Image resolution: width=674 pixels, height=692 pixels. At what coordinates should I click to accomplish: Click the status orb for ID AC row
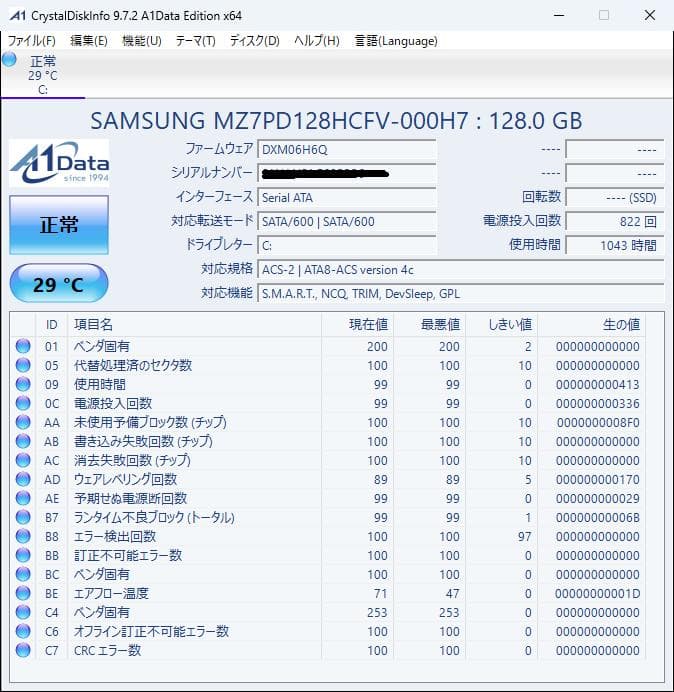(x=23, y=460)
